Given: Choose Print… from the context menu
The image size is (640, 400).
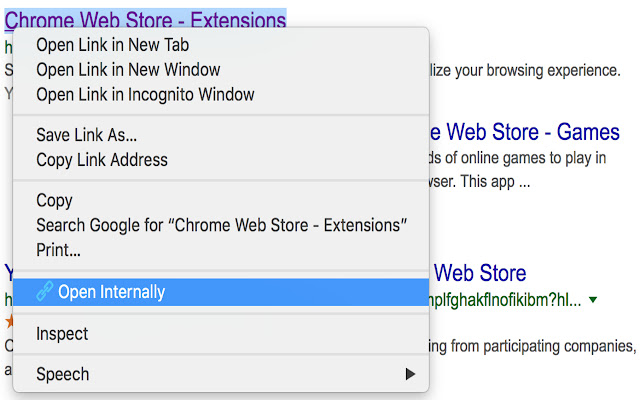Looking at the screenshot, I should tap(58, 250).
